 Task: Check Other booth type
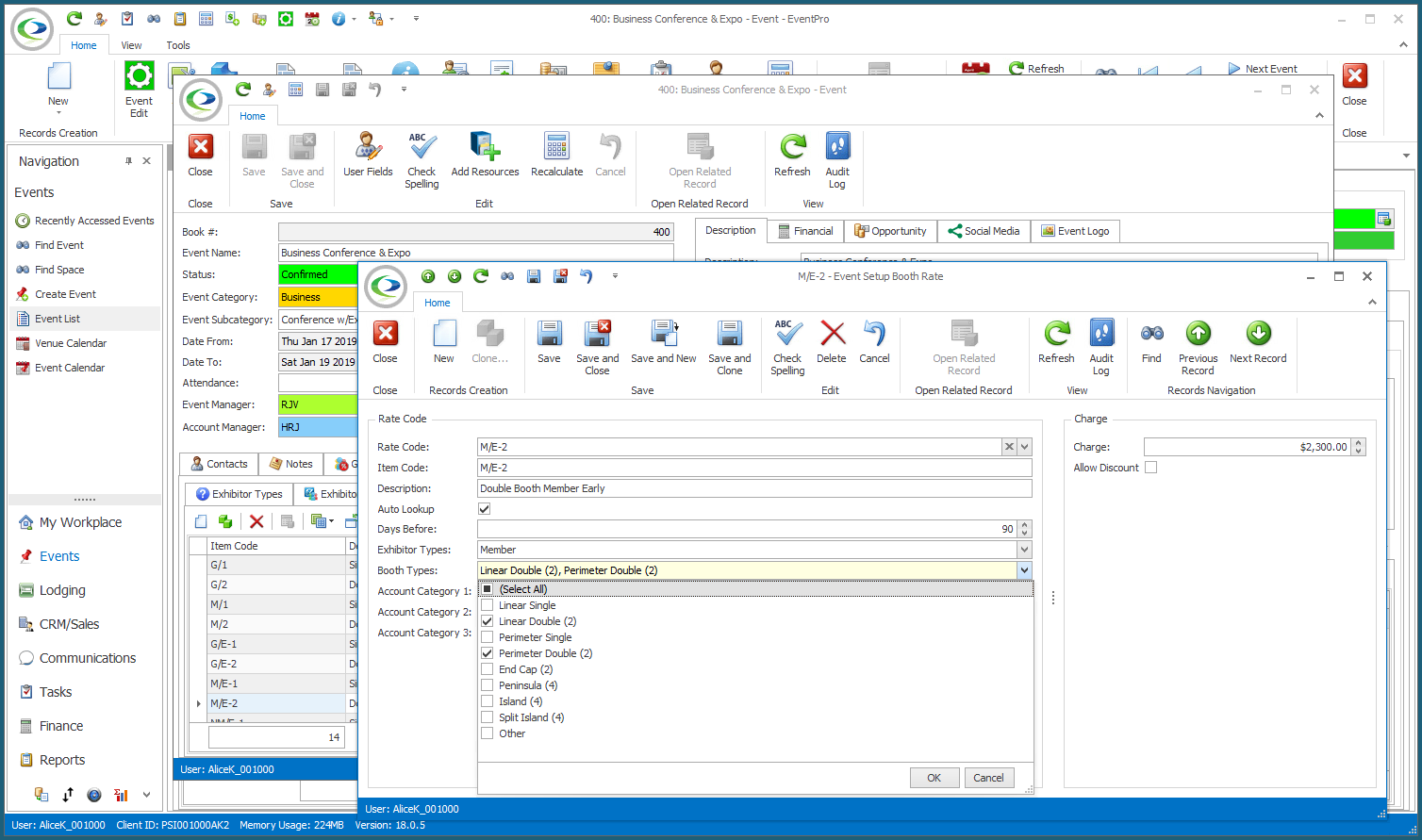tap(488, 733)
